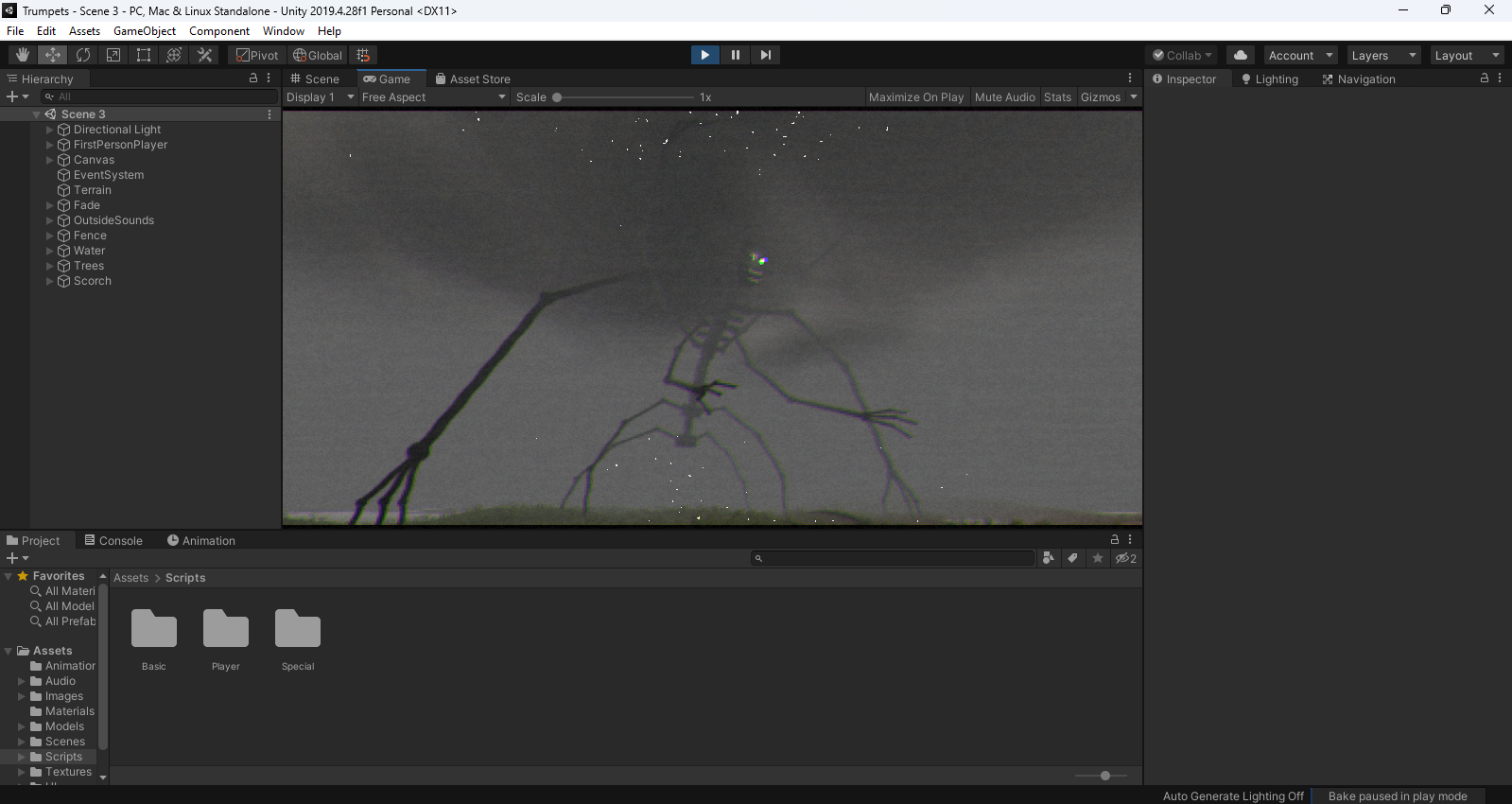Image resolution: width=1512 pixels, height=804 pixels.
Task: Open the Layout dropdown
Action: 1466,55
